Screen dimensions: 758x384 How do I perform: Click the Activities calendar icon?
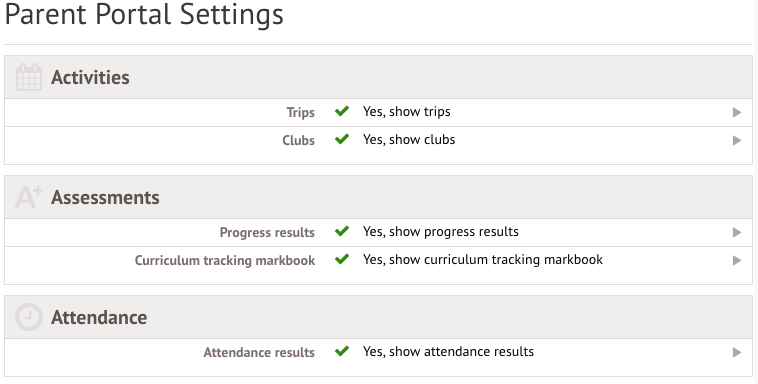[x=29, y=77]
